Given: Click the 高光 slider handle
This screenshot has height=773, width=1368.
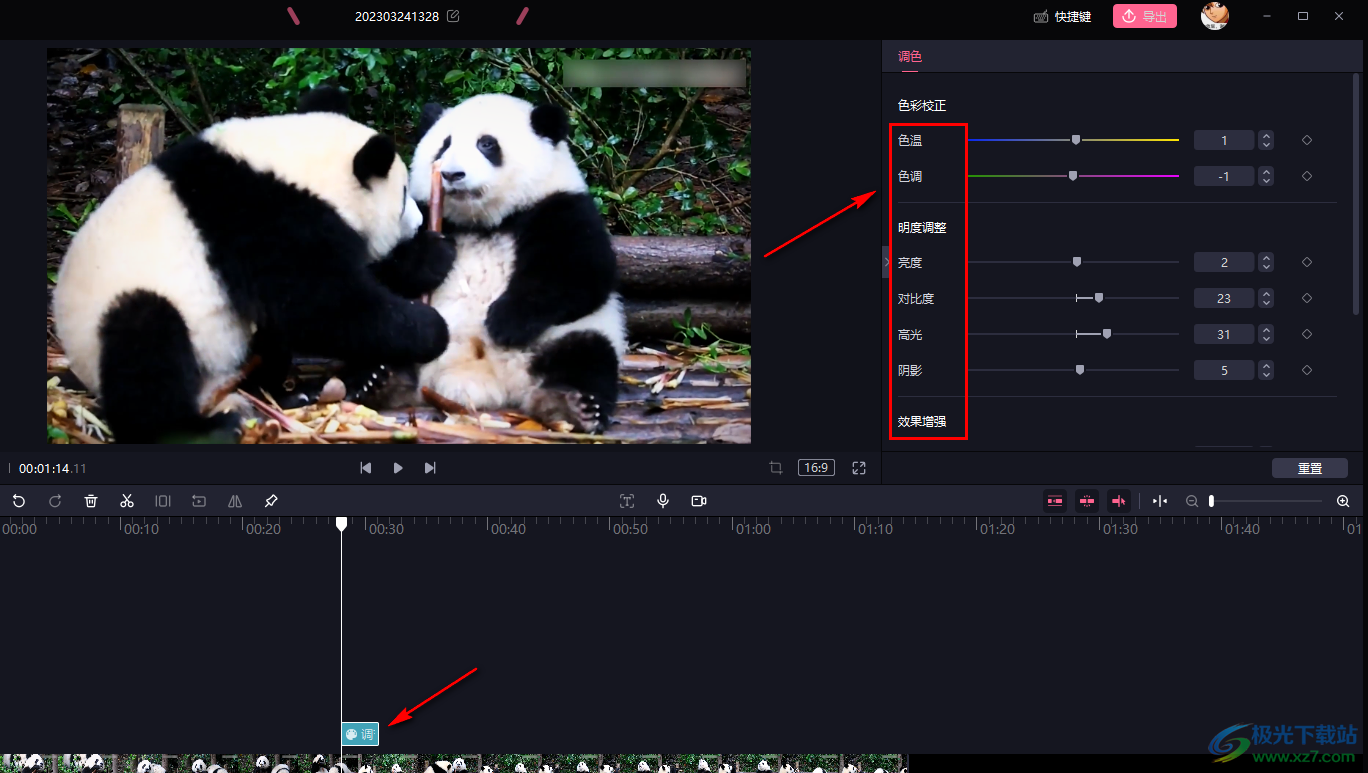Looking at the screenshot, I should 1107,334.
